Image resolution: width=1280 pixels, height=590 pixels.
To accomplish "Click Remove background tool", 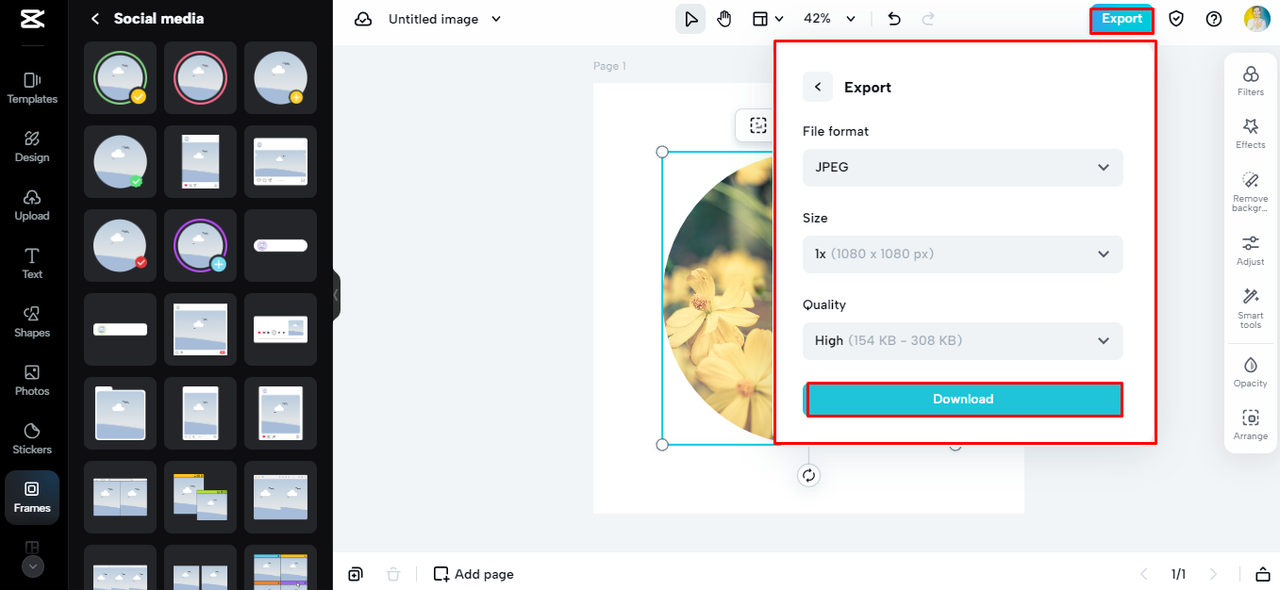I will pos(1250,192).
